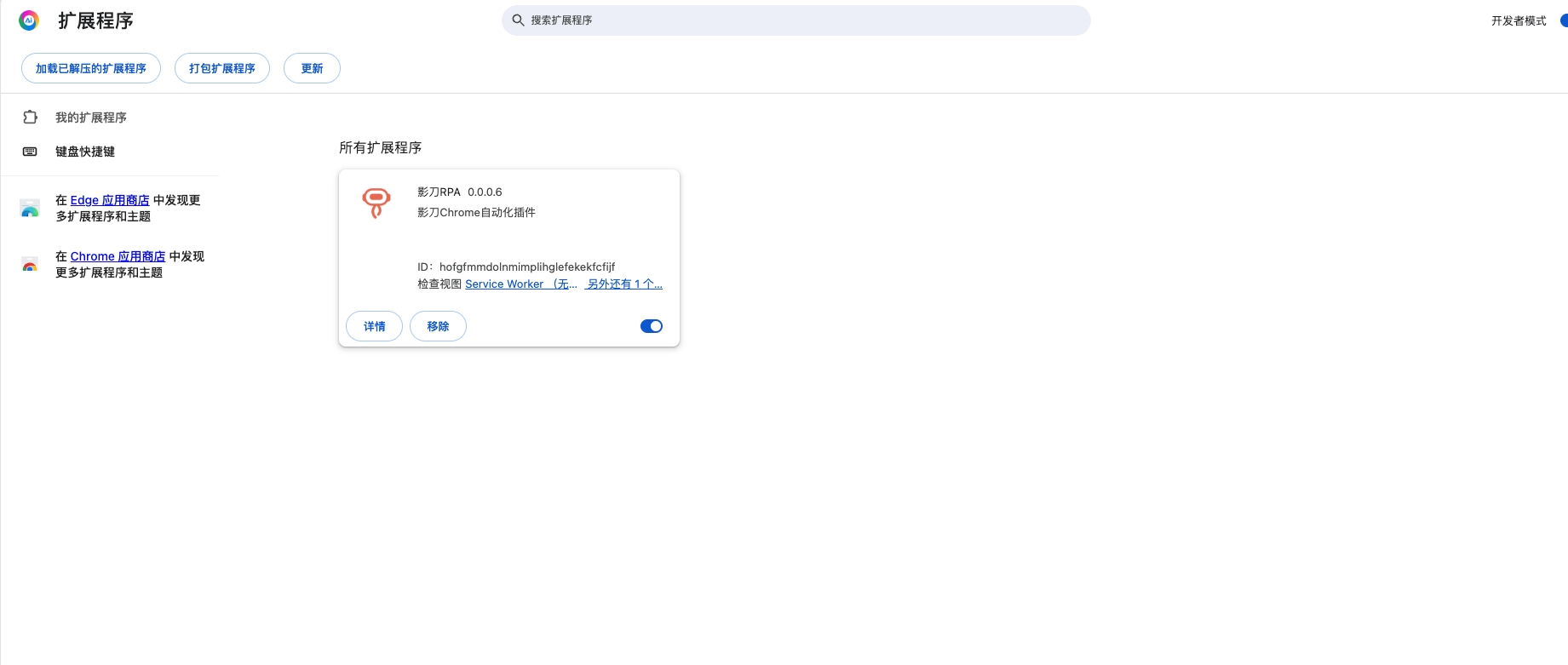Click the keyboard icon for 键盘快捷键

point(30,152)
